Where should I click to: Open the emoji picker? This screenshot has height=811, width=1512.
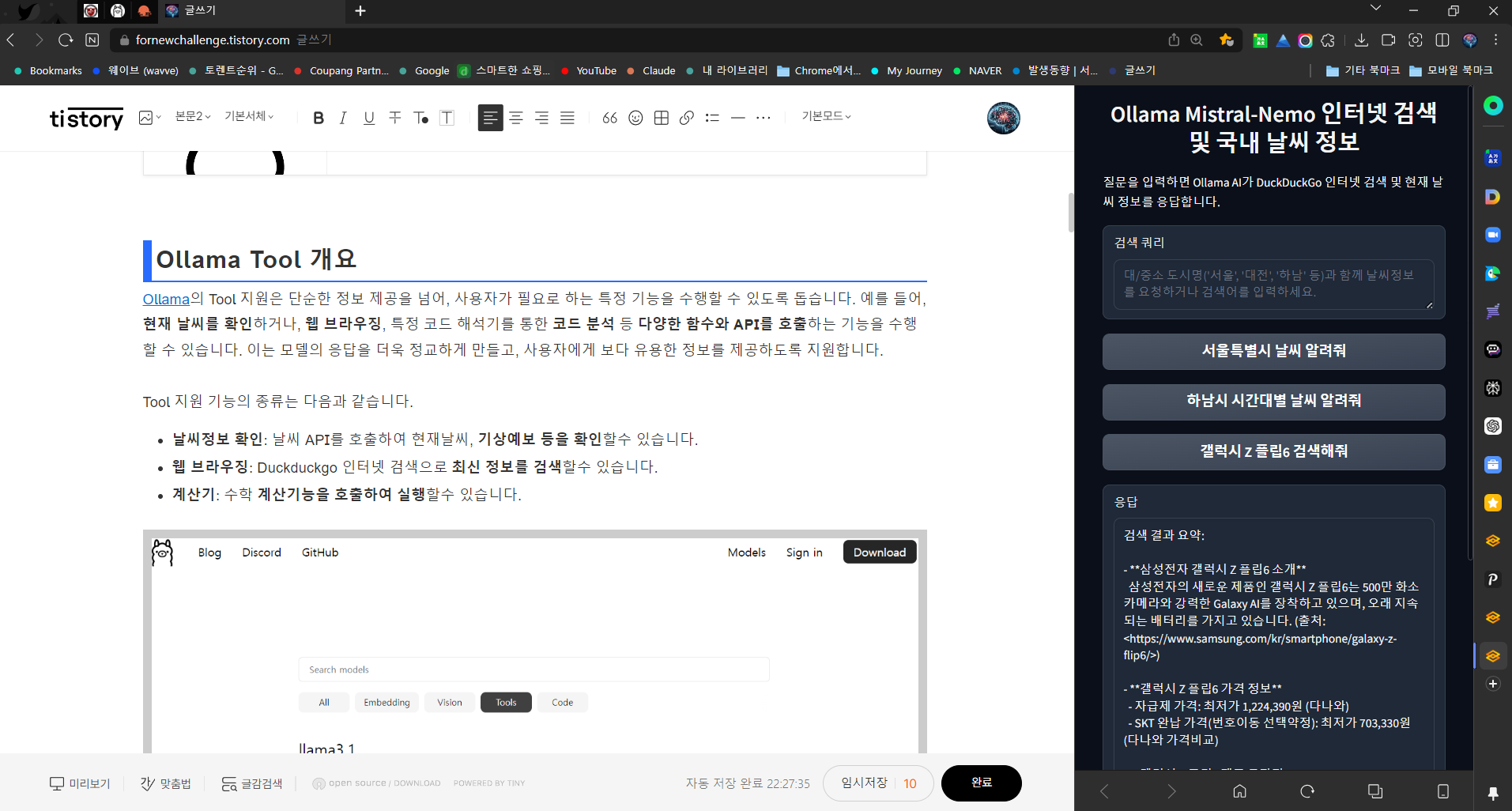click(x=635, y=118)
